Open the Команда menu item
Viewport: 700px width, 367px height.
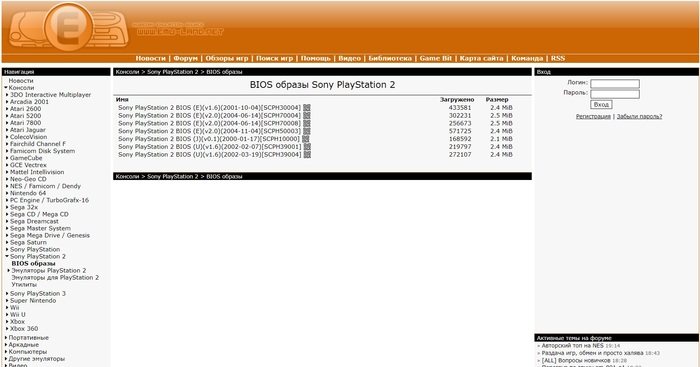(x=527, y=58)
